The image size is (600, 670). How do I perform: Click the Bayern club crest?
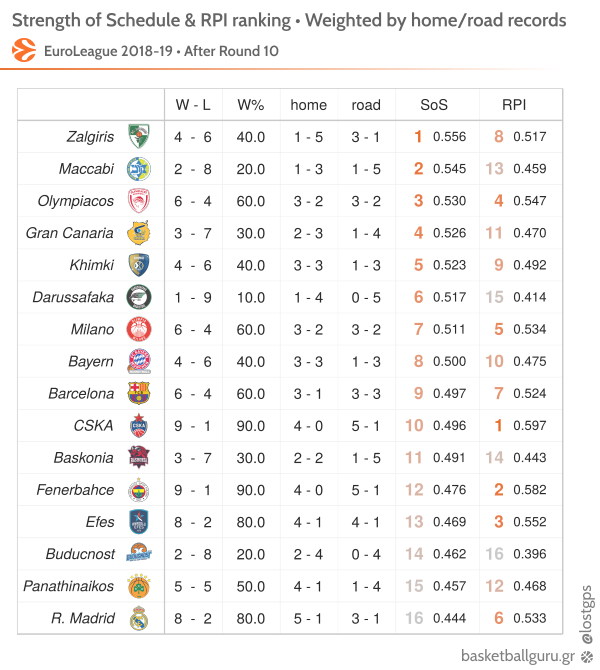click(139, 361)
